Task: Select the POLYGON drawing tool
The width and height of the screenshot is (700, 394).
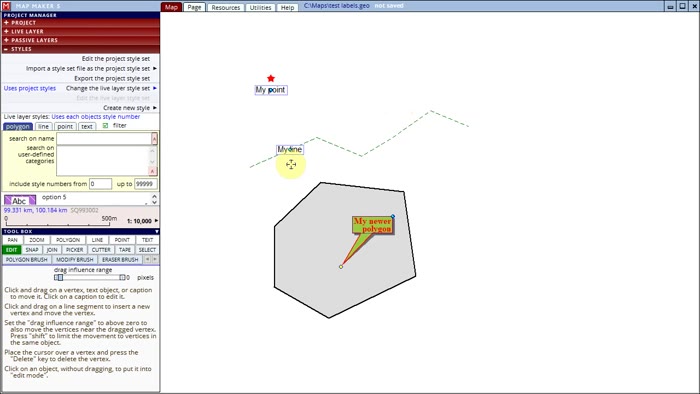Action: [68, 240]
